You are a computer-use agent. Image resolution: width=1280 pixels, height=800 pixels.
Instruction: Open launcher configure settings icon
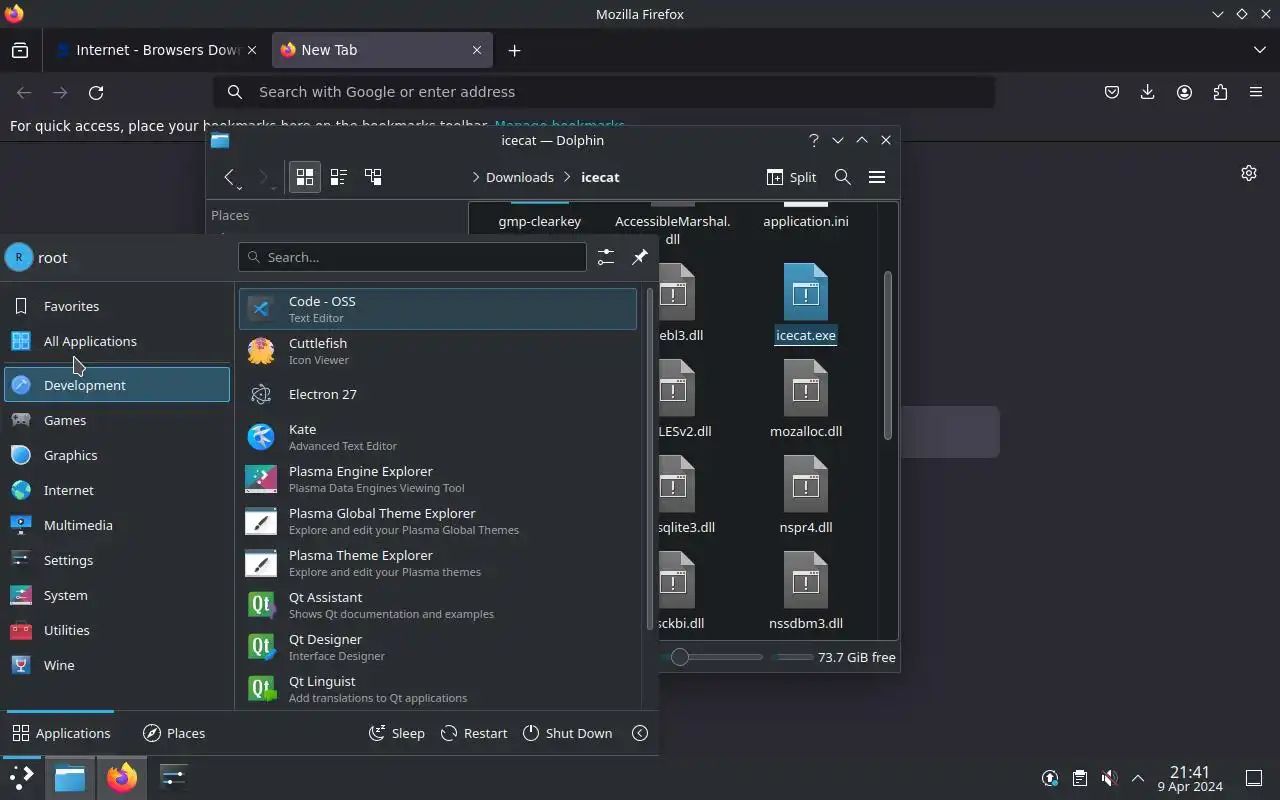coord(606,257)
